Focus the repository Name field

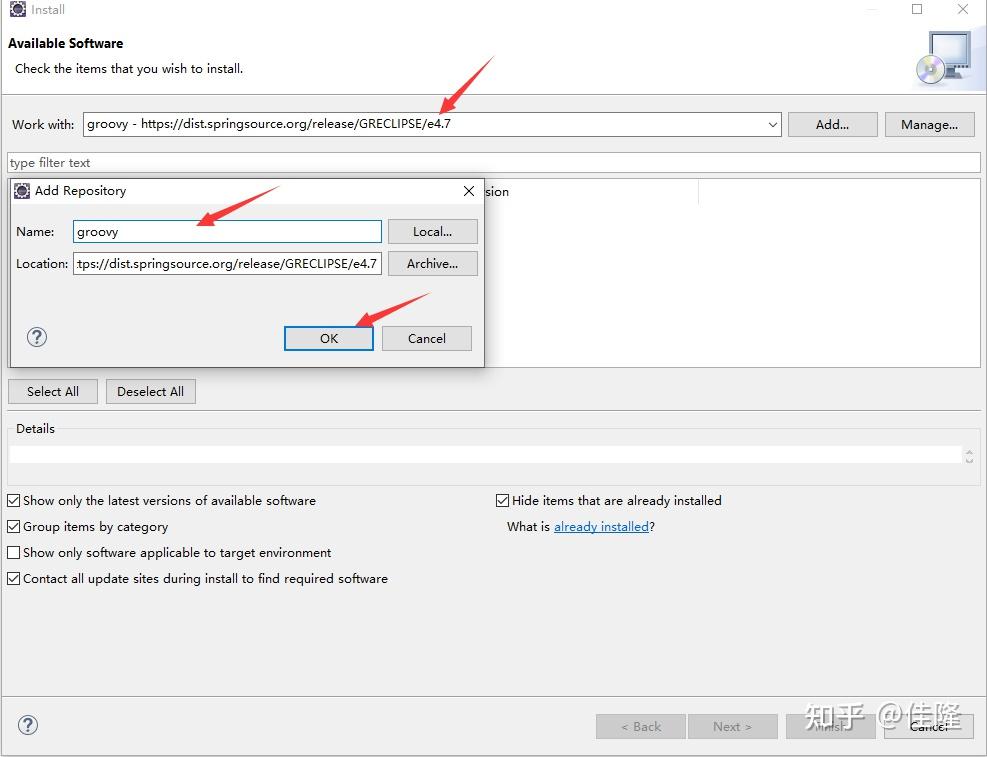click(x=227, y=232)
